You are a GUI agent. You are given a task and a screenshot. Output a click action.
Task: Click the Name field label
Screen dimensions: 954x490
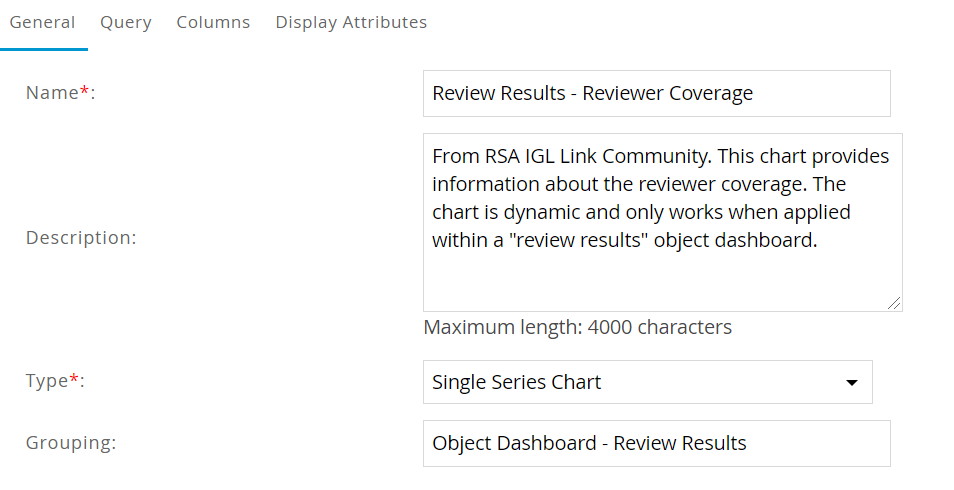[x=51, y=93]
